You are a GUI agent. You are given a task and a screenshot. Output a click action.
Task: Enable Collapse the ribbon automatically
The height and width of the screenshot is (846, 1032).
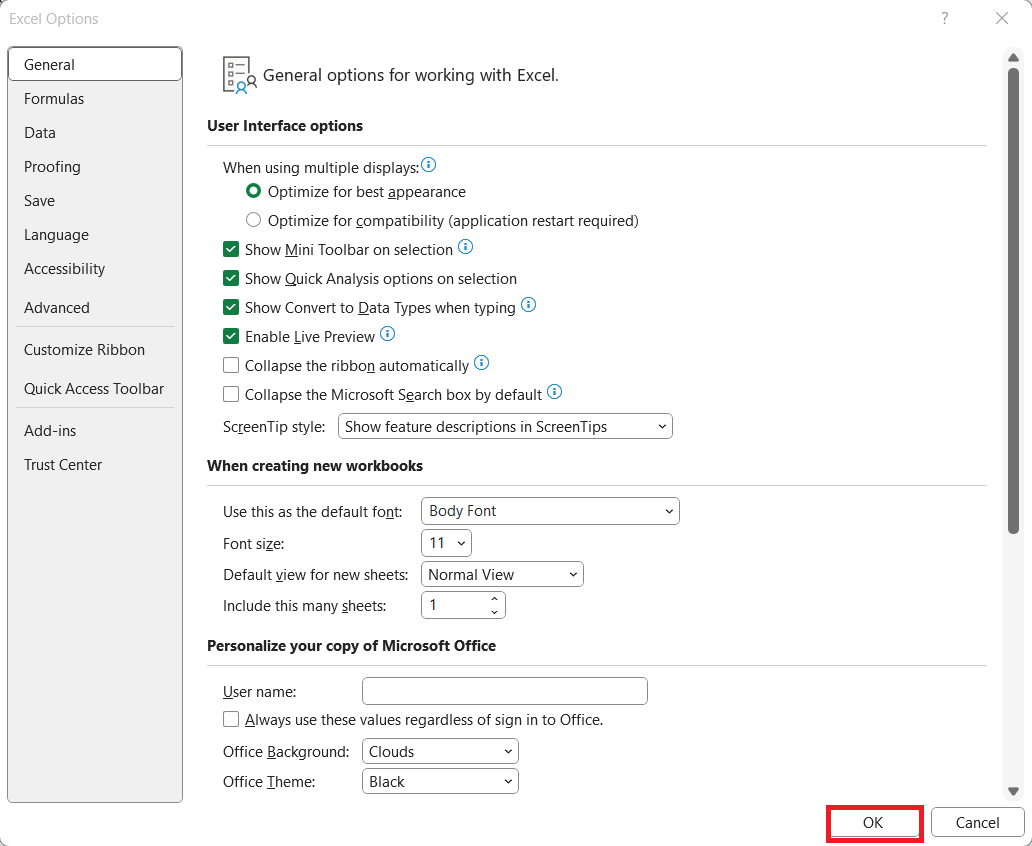pyautogui.click(x=231, y=365)
